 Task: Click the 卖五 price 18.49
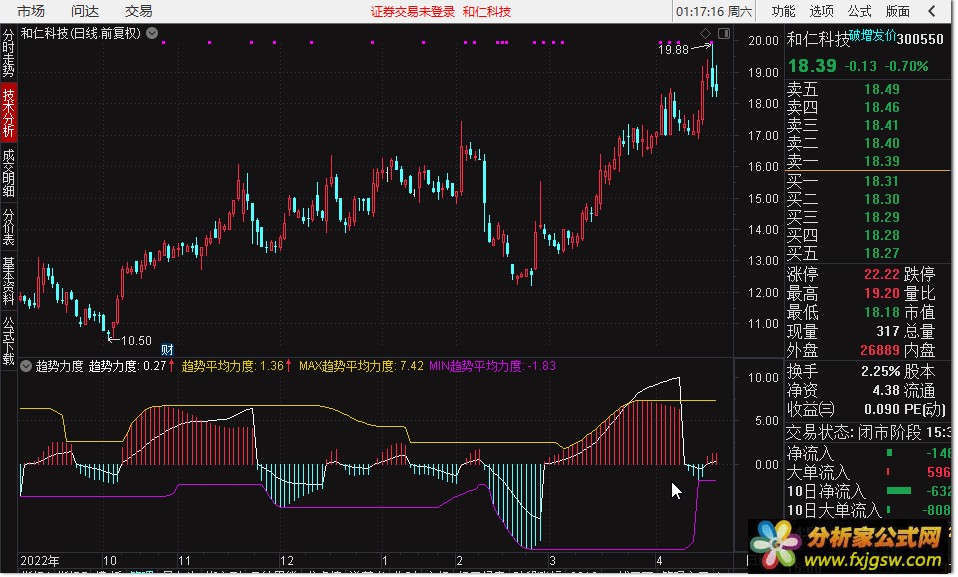[x=882, y=89]
